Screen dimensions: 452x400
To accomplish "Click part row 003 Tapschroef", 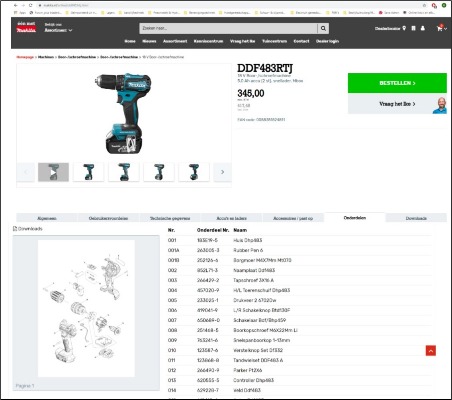I will click(300, 280).
